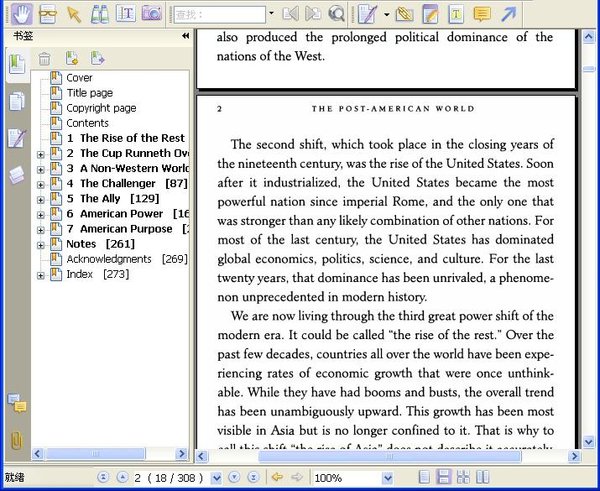The image size is (600, 491).
Task: Expand the Index bookmark
Action: click(x=41, y=276)
